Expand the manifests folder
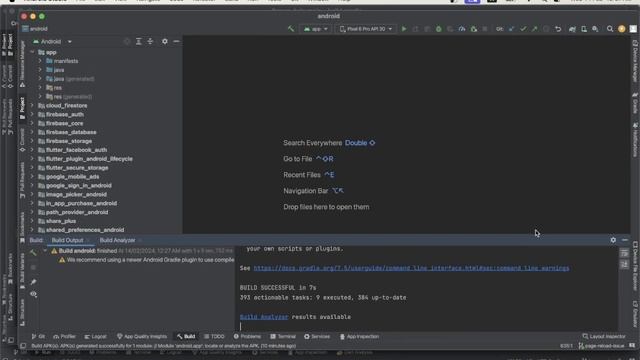 point(40,61)
